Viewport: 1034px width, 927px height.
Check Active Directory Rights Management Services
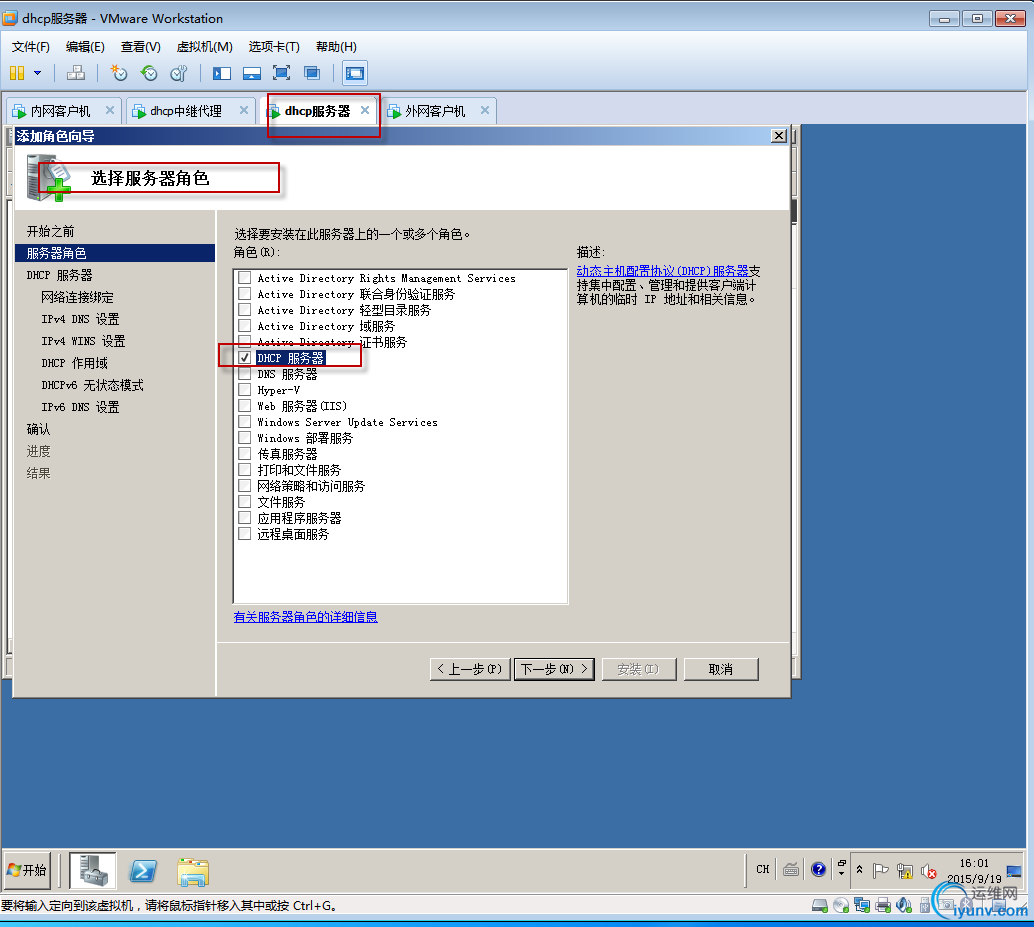[245, 278]
